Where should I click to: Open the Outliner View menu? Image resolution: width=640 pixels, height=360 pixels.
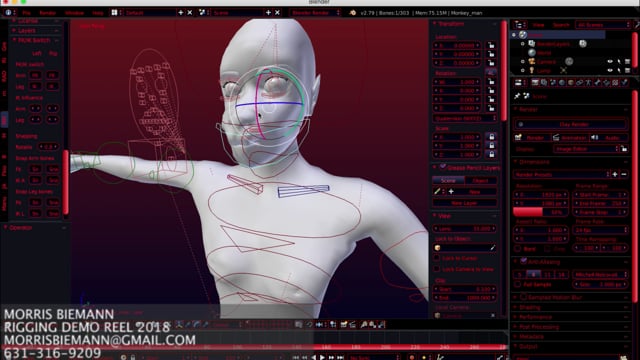pyautogui.click(x=538, y=25)
